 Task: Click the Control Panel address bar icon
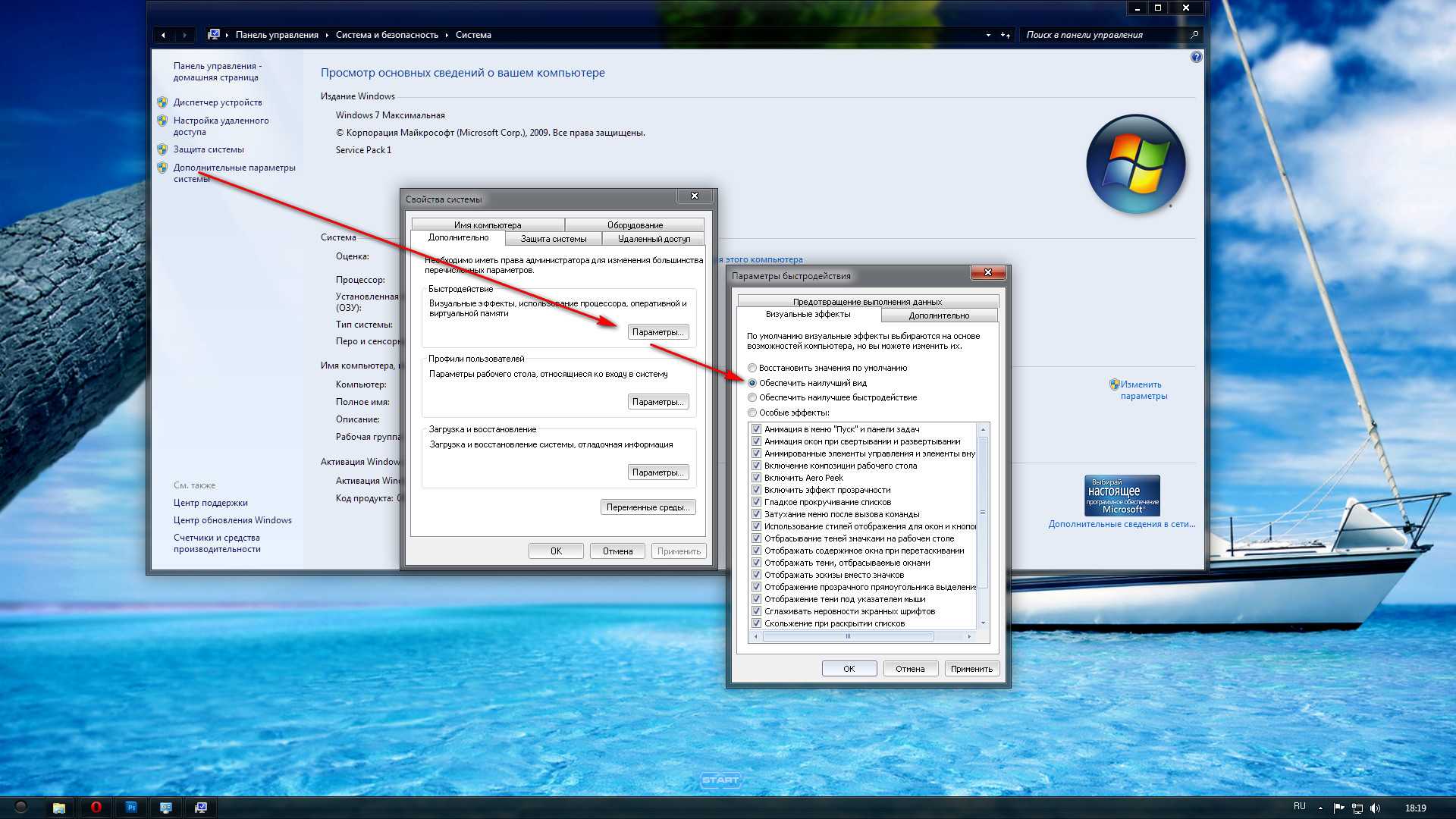[x=214, y=35]
